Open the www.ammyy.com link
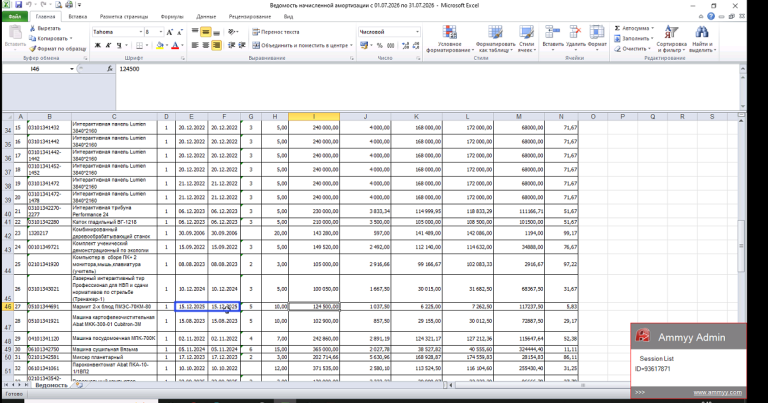 pyautogui.click(x=718, y=393)
